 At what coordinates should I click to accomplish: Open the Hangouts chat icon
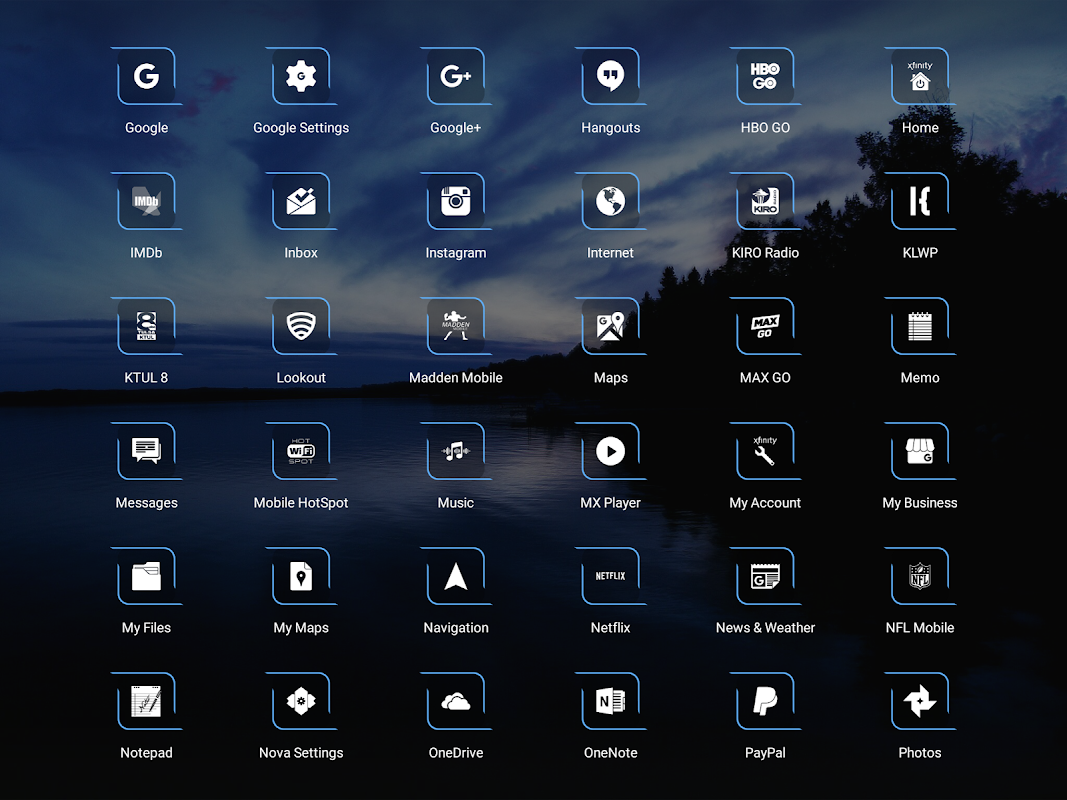(610, 76)
